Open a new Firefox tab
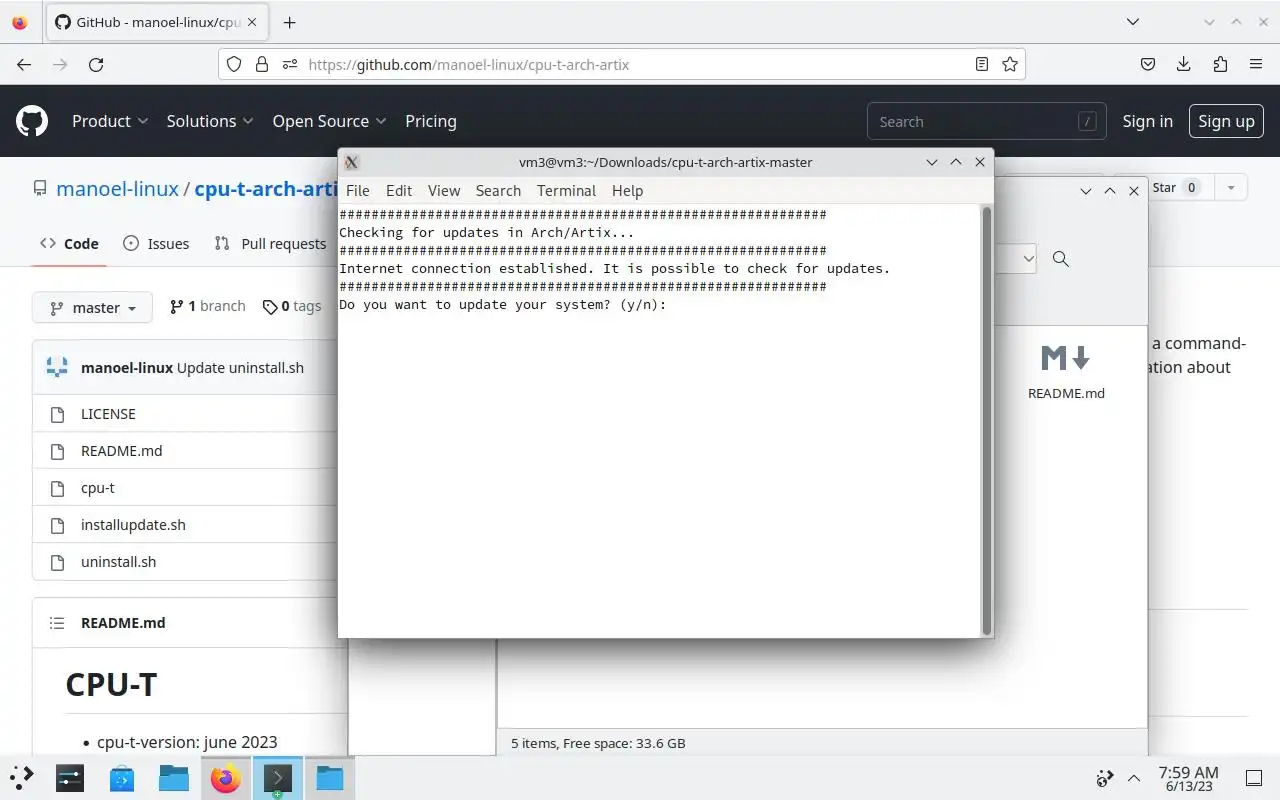This screenshot has height=800, width=1280. pos(289,22)
